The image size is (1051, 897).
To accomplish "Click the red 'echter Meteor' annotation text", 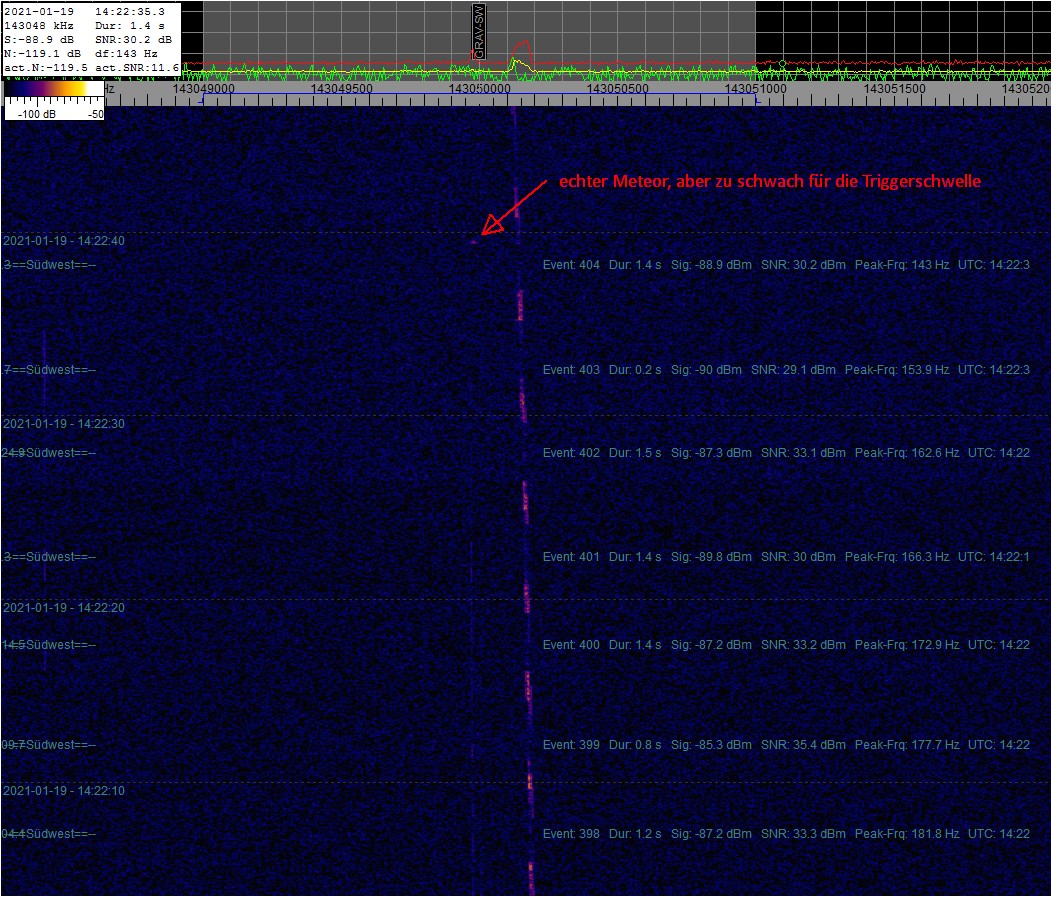I will pos(770,182).
